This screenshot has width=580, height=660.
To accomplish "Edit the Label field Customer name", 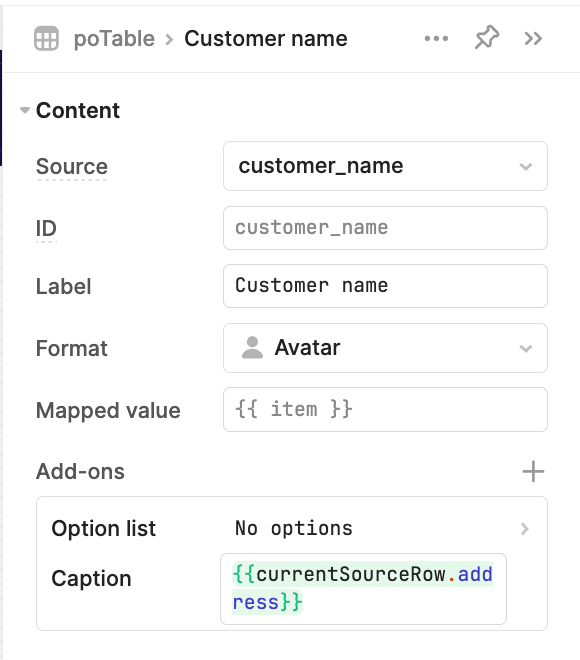I will click(385, 286).
